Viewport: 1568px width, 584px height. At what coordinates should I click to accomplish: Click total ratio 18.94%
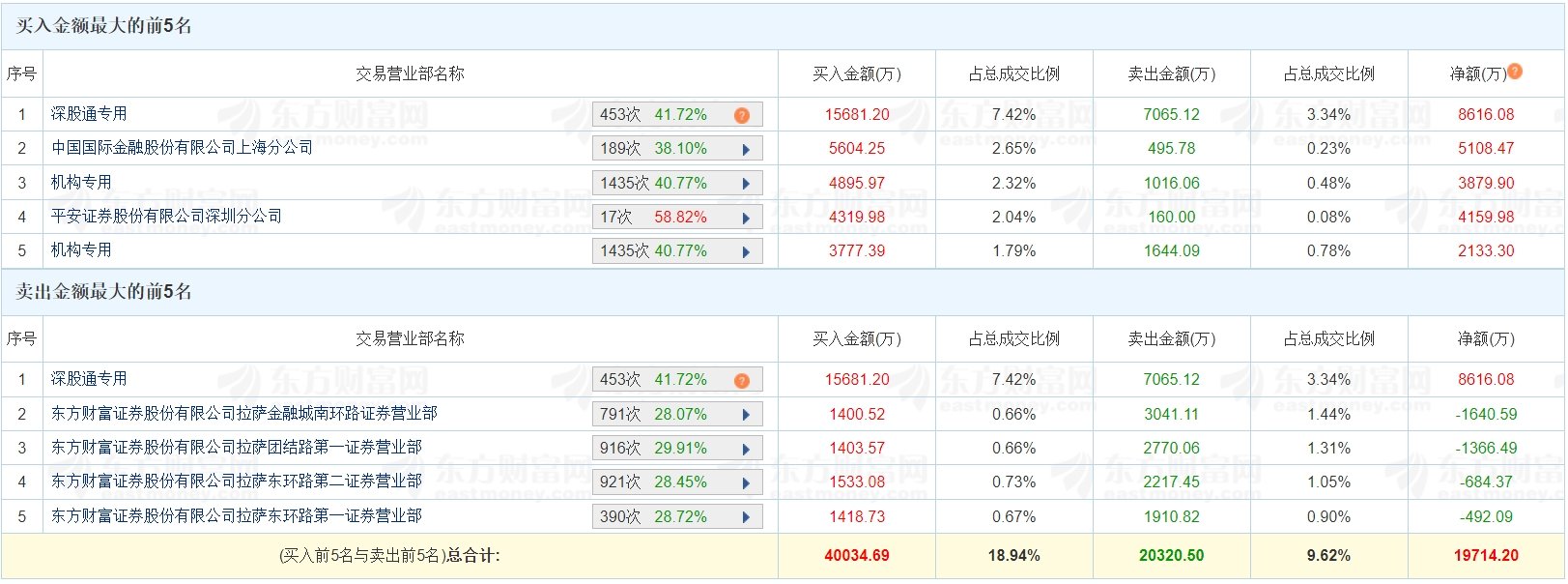click(x=1014, y=556)
